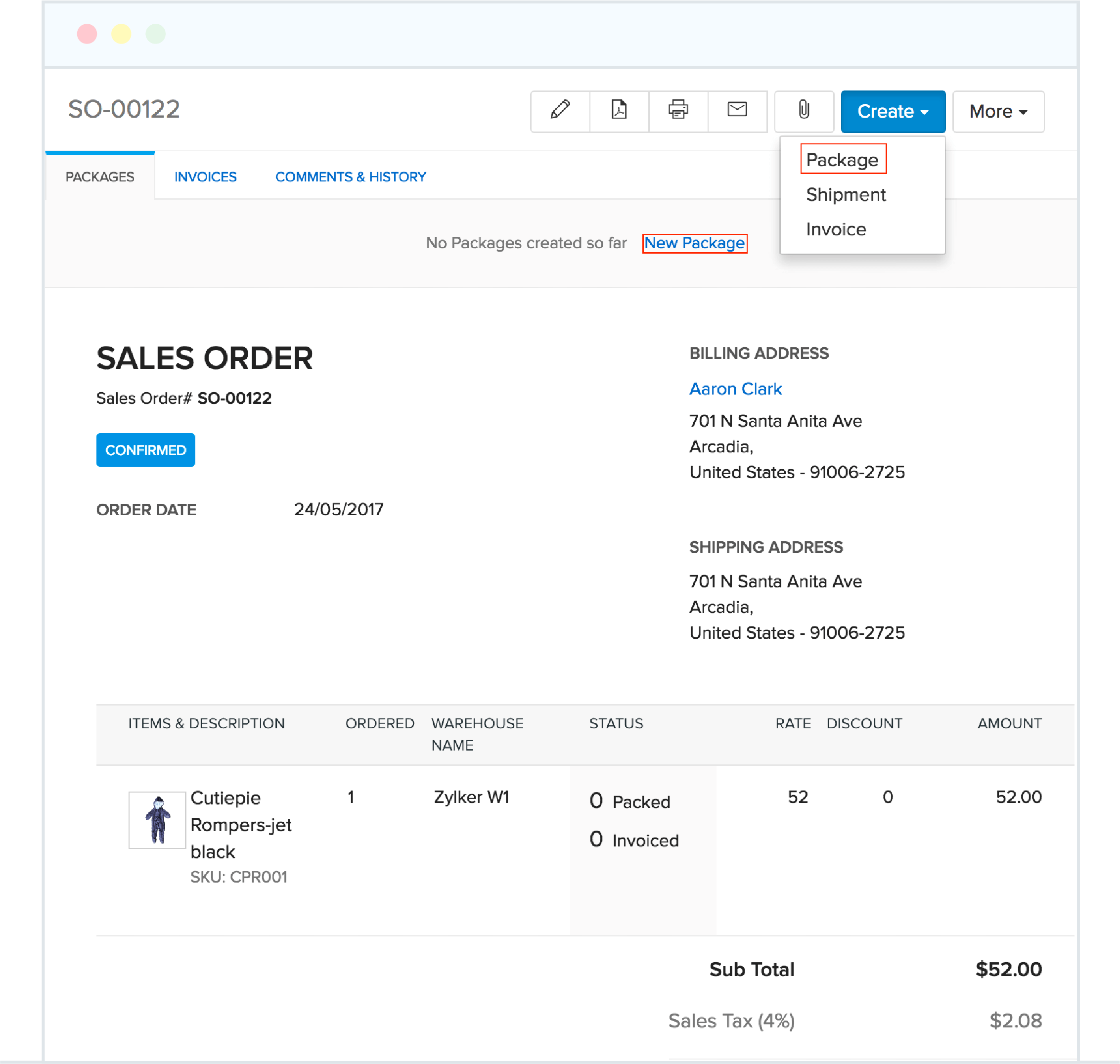Email this sales order
This screenshot has height=1064, width=1120.
737,111
